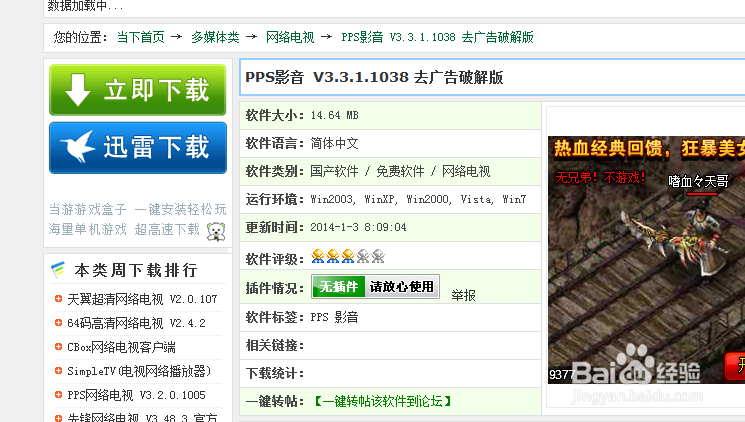Open 天翼超清网络电视 V2.0.107 in ranking list
This screenshot has width=745, height=422.
point(142,299)
